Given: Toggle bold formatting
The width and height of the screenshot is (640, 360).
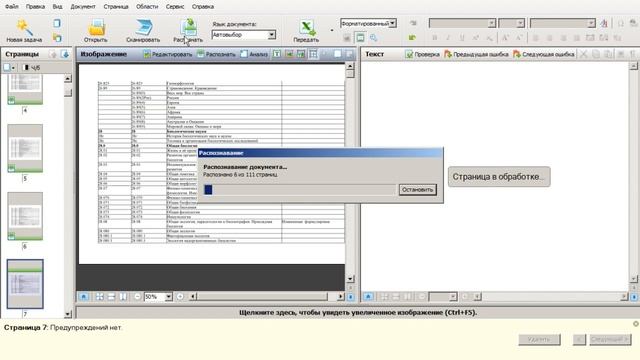Looking at the screenshot, I should (x=435, y=38).
